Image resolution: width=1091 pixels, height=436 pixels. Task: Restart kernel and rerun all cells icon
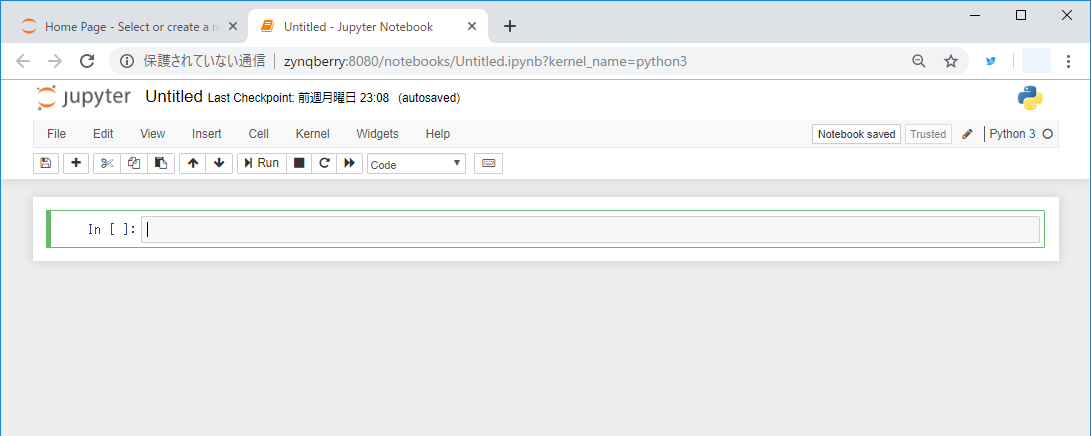click(x=349, y=163)
